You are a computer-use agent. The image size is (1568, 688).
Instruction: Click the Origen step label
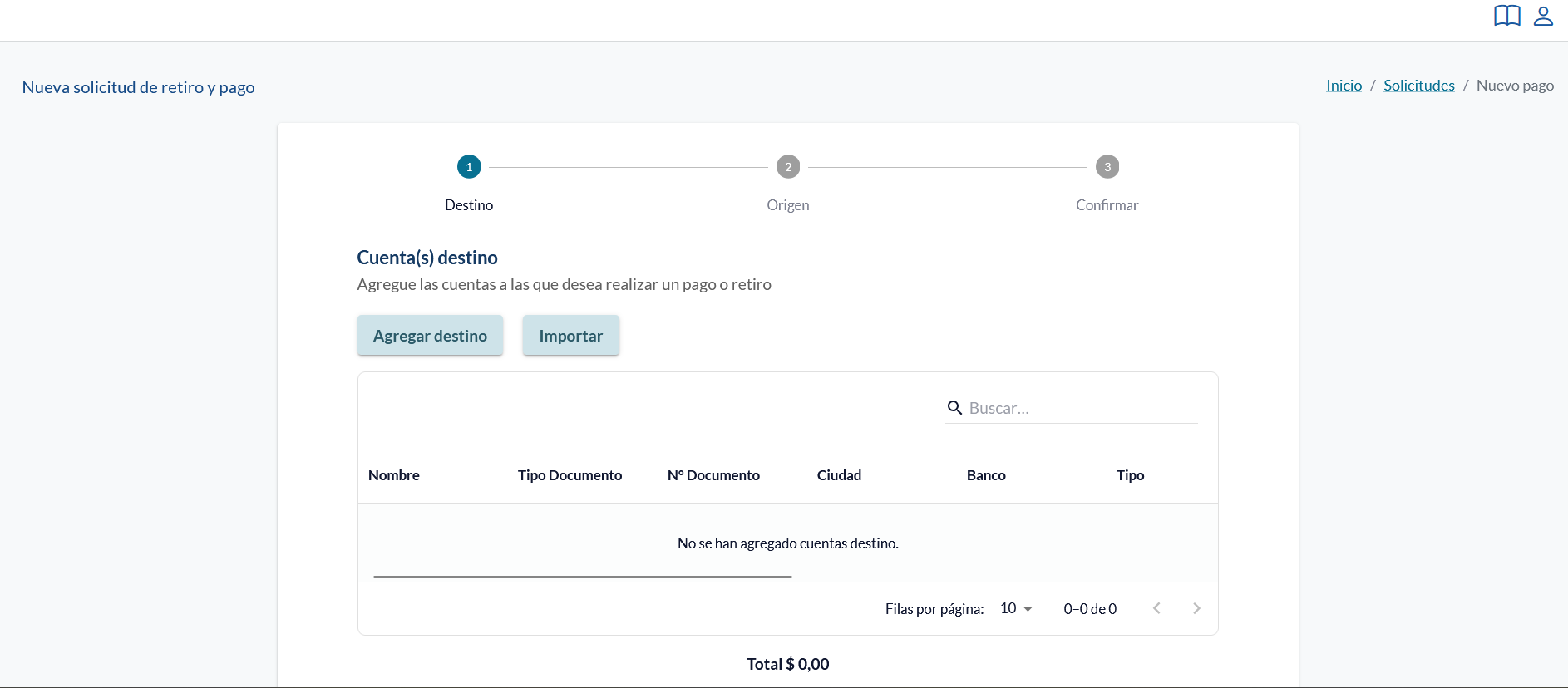click(788, 205)
